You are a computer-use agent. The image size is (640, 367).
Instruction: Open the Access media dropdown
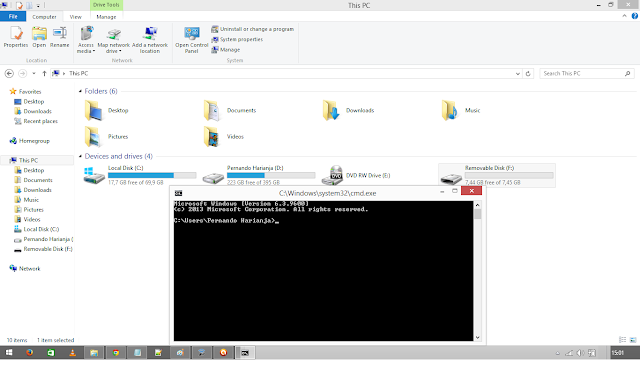[86, 40]
